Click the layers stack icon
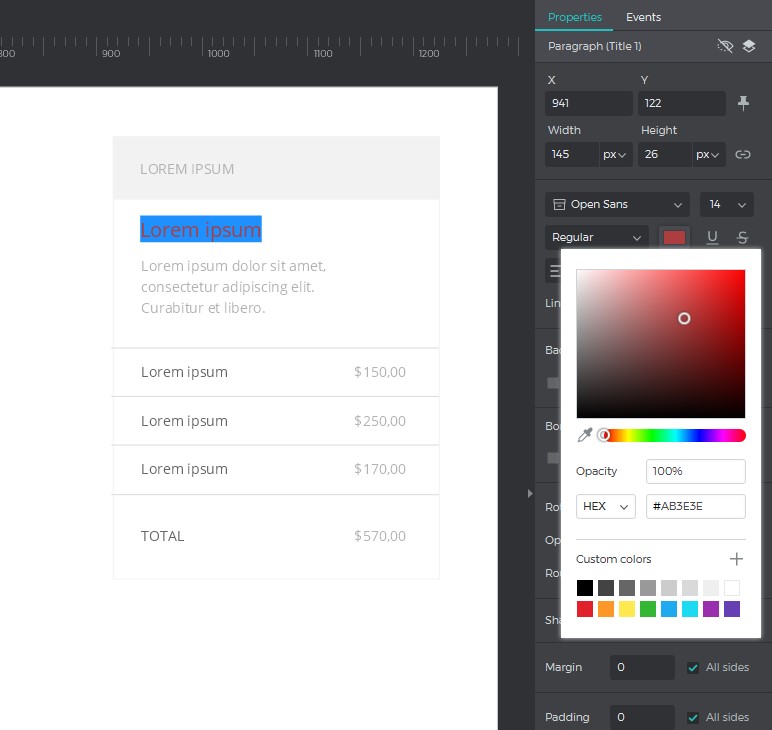 click(x=749, y=46)
